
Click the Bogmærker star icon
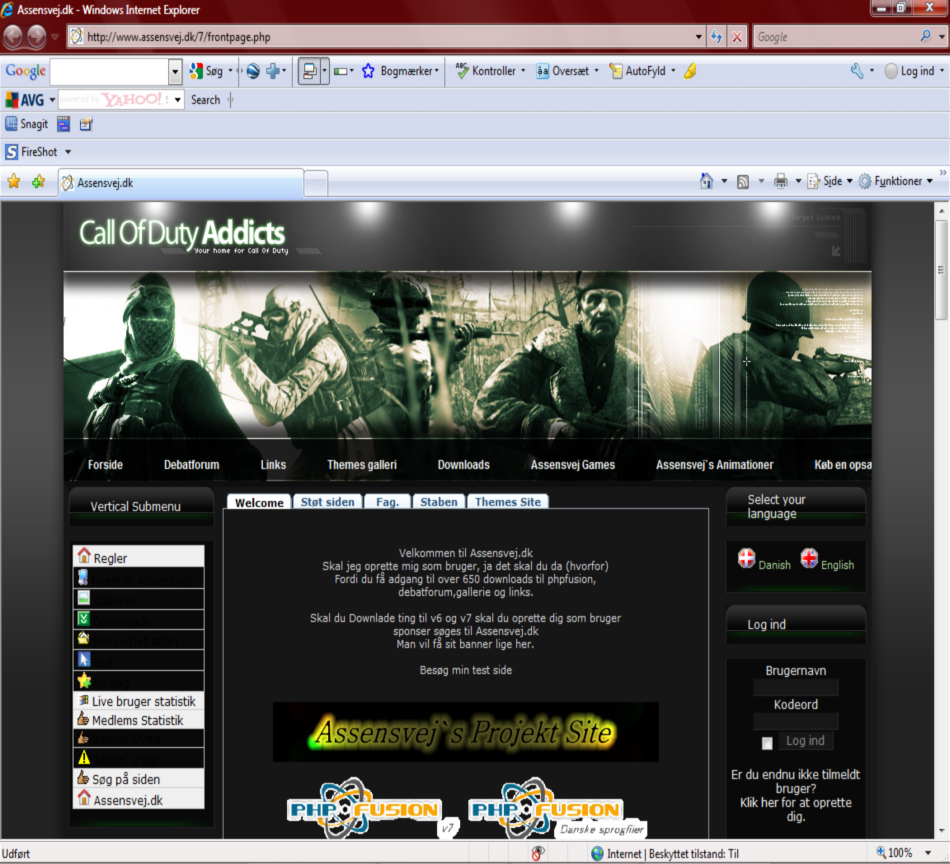(368, 71)
